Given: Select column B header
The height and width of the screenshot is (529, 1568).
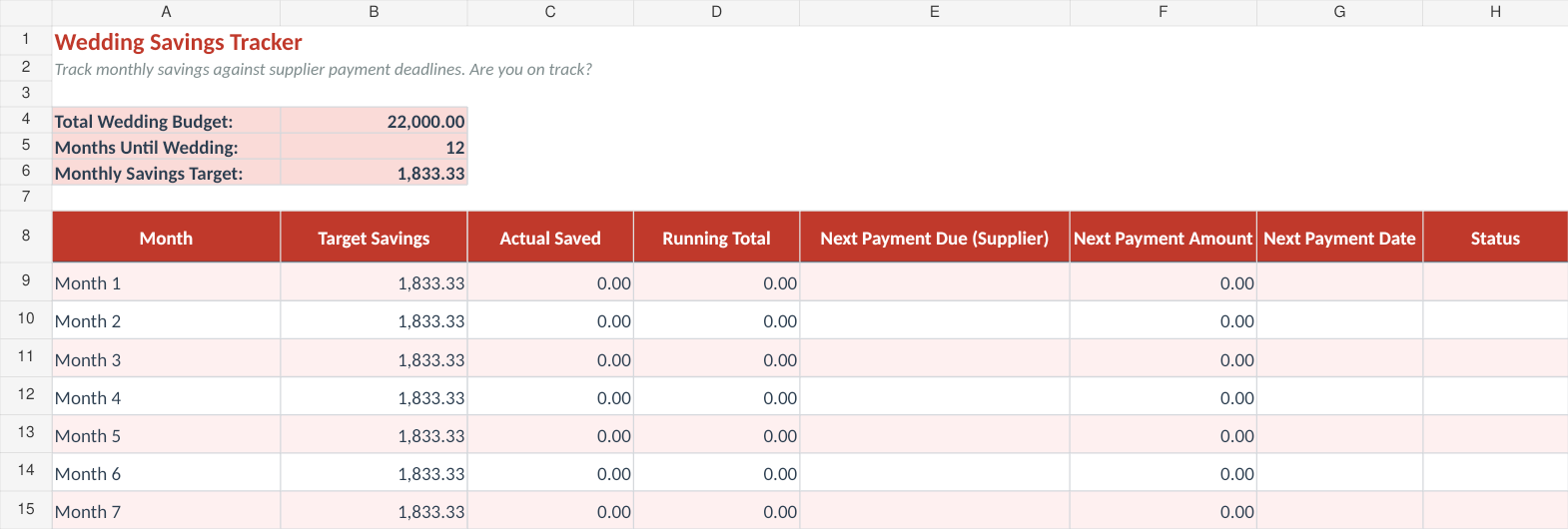Looking at the screenshot, I should pyautogui.click(x=374, y=12).
